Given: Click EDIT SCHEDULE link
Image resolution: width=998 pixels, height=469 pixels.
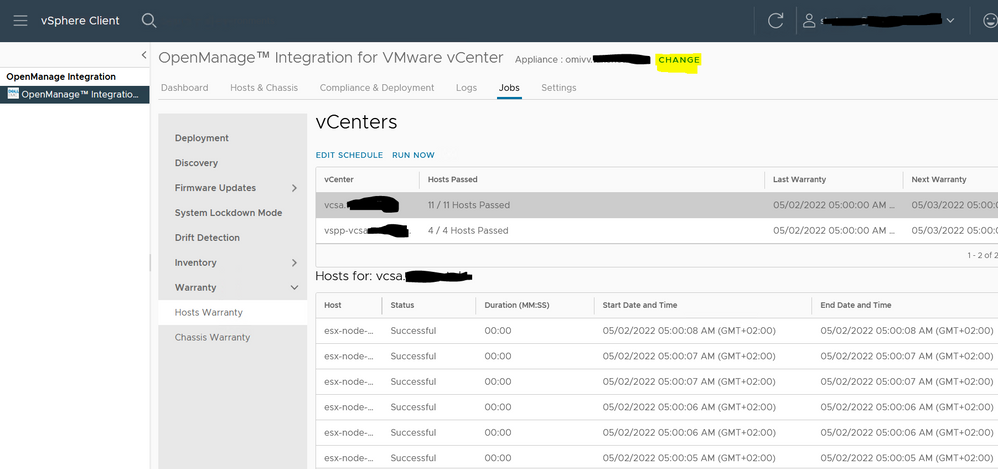Looking at the screenshot, I should 349,155.
